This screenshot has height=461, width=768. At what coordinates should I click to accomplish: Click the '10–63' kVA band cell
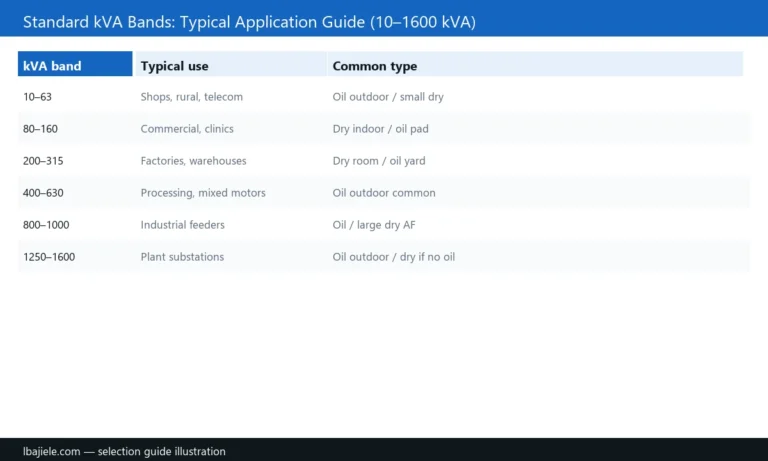[x=37, y=97]
